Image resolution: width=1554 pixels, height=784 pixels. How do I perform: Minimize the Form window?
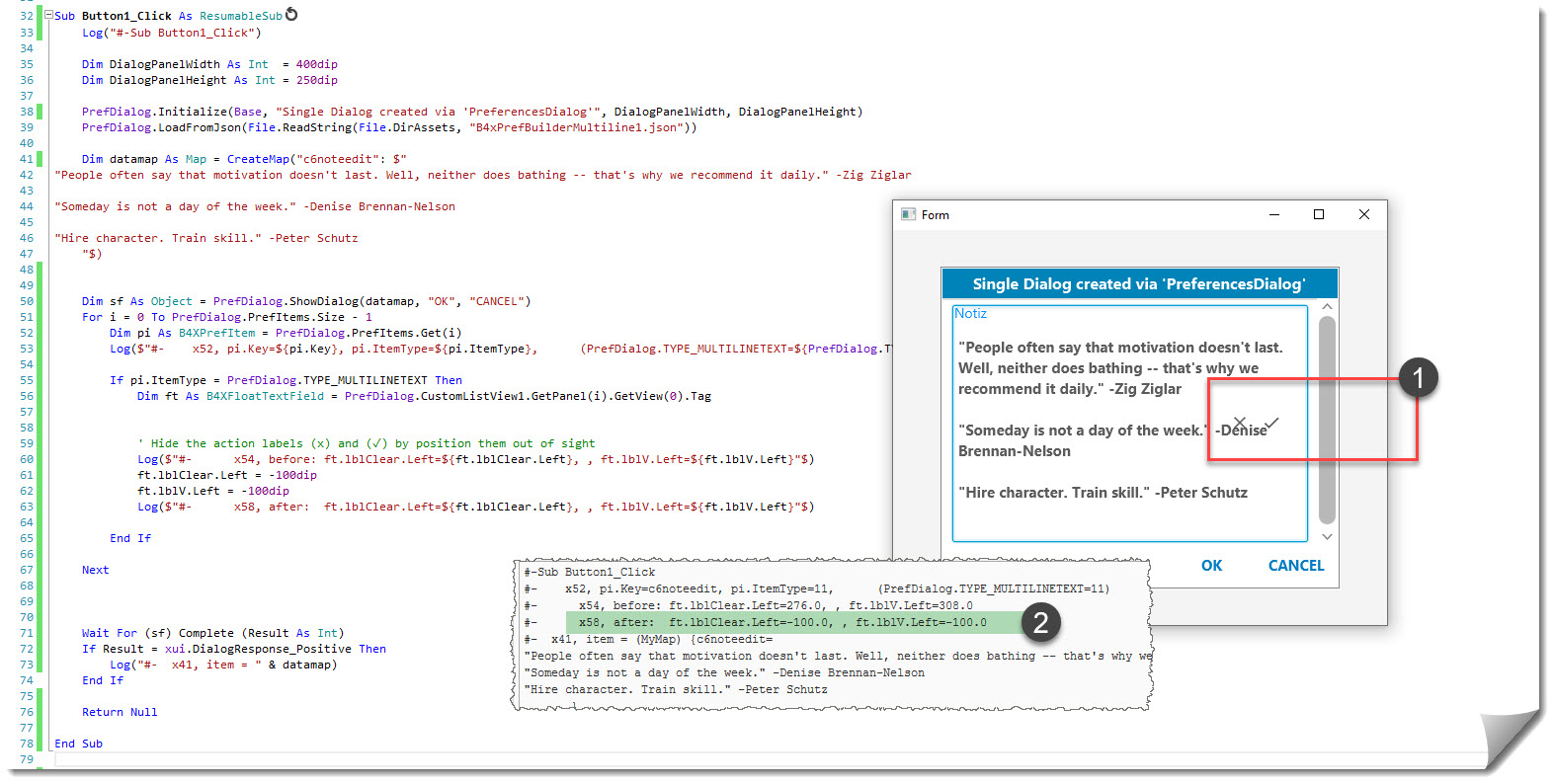tap(1274, 214)
